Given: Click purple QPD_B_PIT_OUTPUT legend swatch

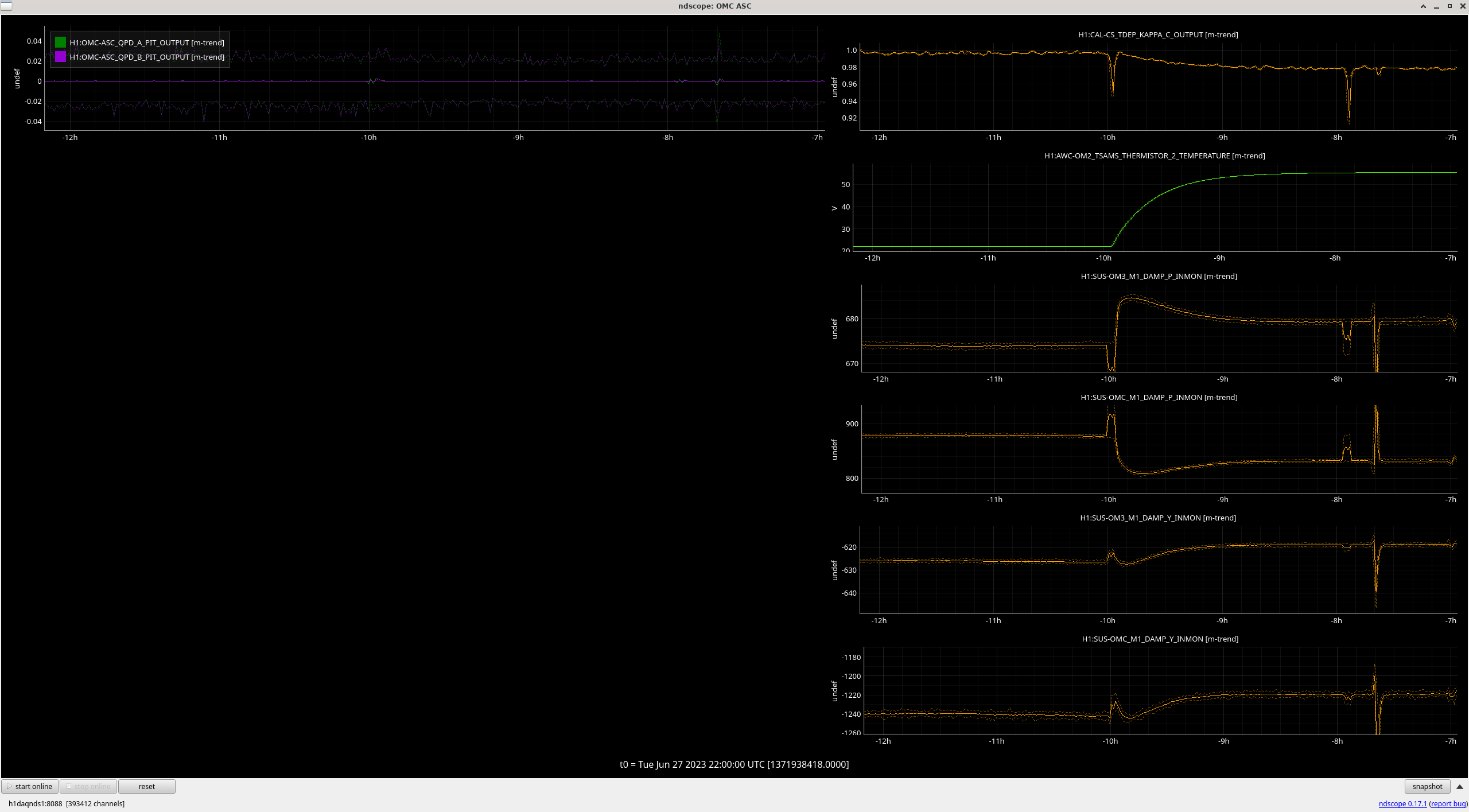Looking at the screenshot, I should tap(60, 57).
